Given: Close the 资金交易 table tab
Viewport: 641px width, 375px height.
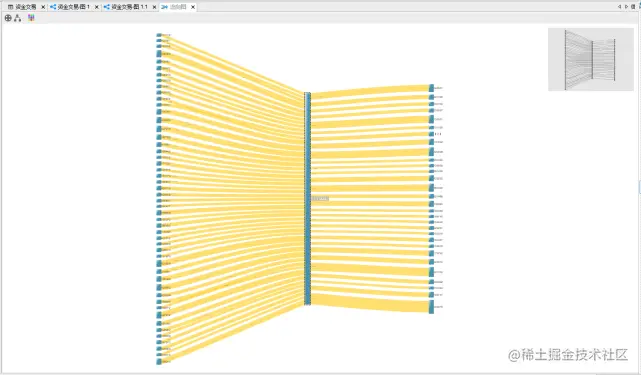Looking at the screenshot, I should [43, 7].
